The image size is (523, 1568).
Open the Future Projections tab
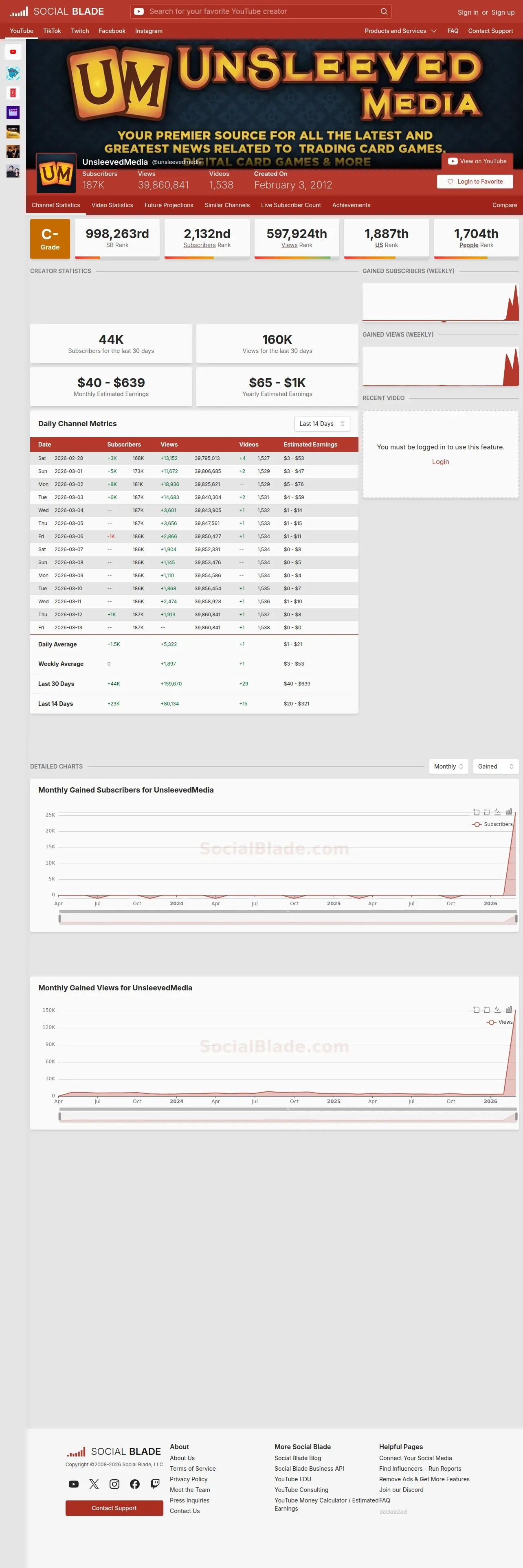click(169, 205)
